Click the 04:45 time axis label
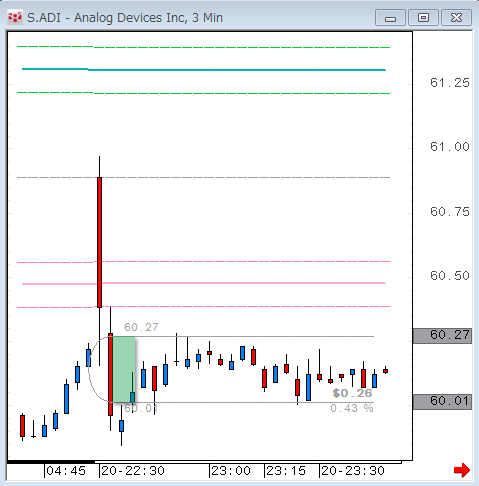 (66, 471)
